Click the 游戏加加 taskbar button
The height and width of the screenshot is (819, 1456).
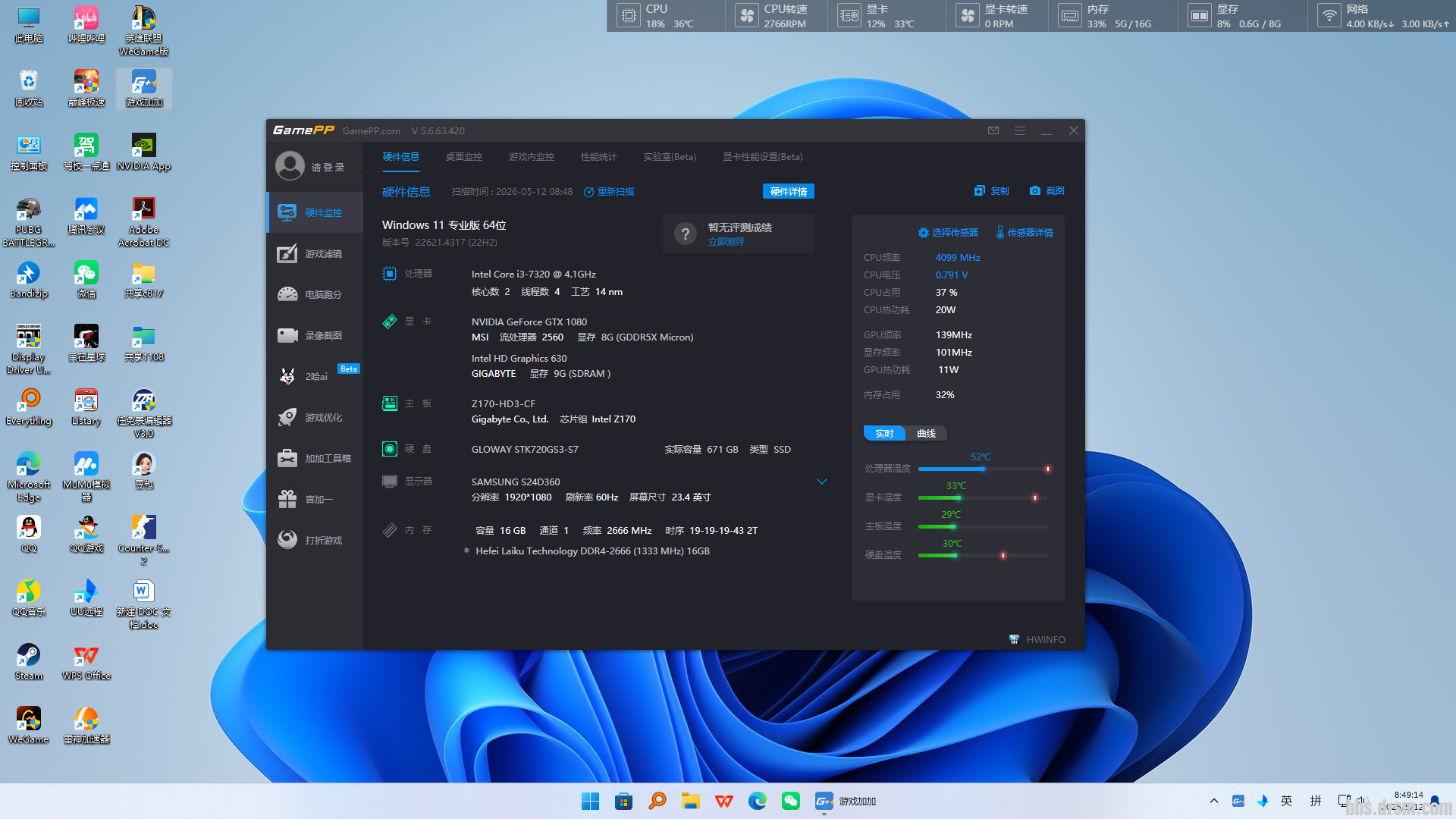pyautogui.click(x=846, y=801)
